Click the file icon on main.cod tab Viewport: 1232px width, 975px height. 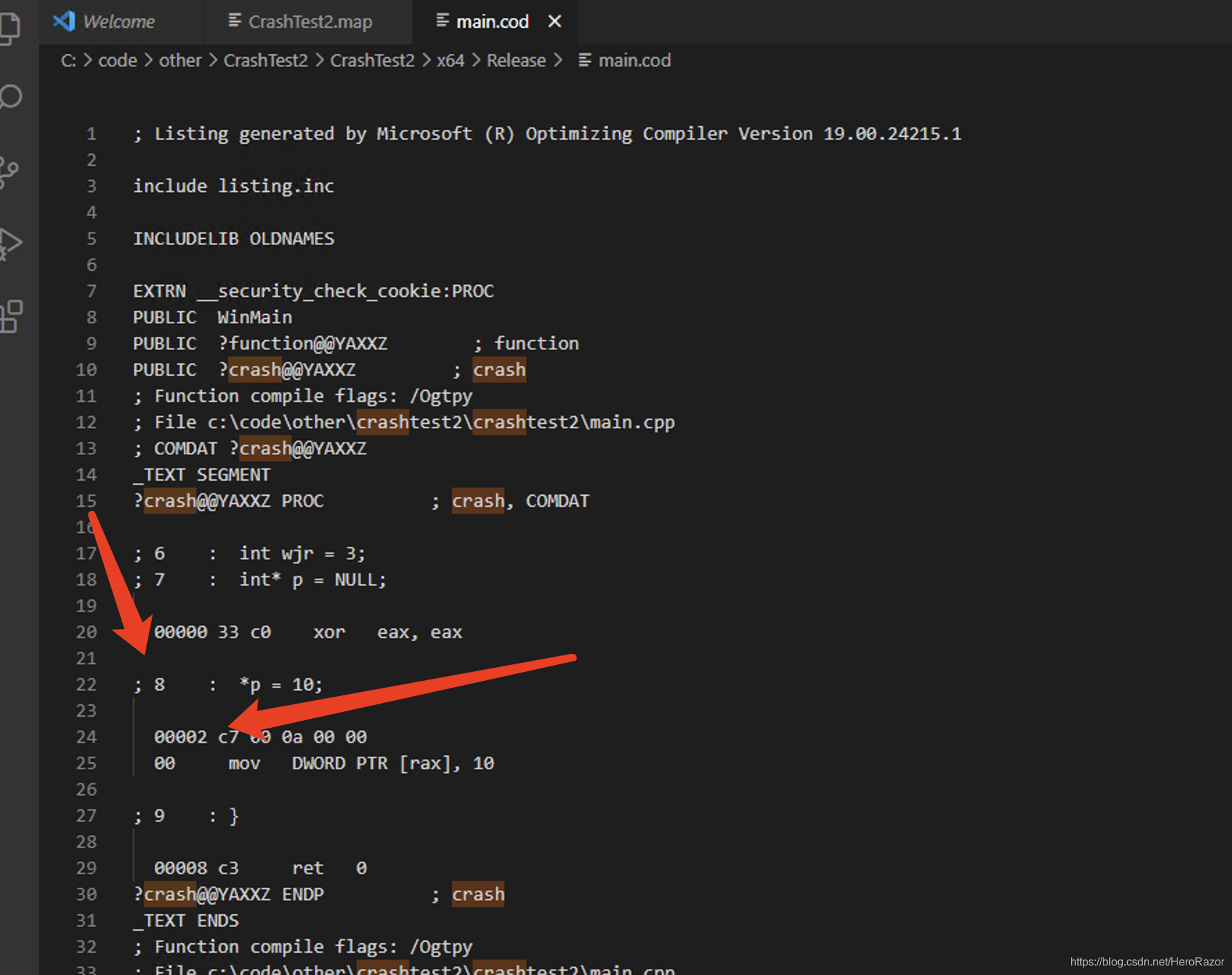click(x=443, y=21)
